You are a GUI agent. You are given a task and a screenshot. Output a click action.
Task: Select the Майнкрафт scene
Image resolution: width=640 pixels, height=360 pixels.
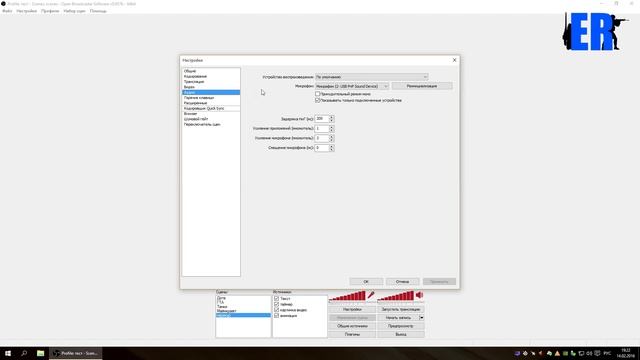pyautogui.click(x=243, y=311)
